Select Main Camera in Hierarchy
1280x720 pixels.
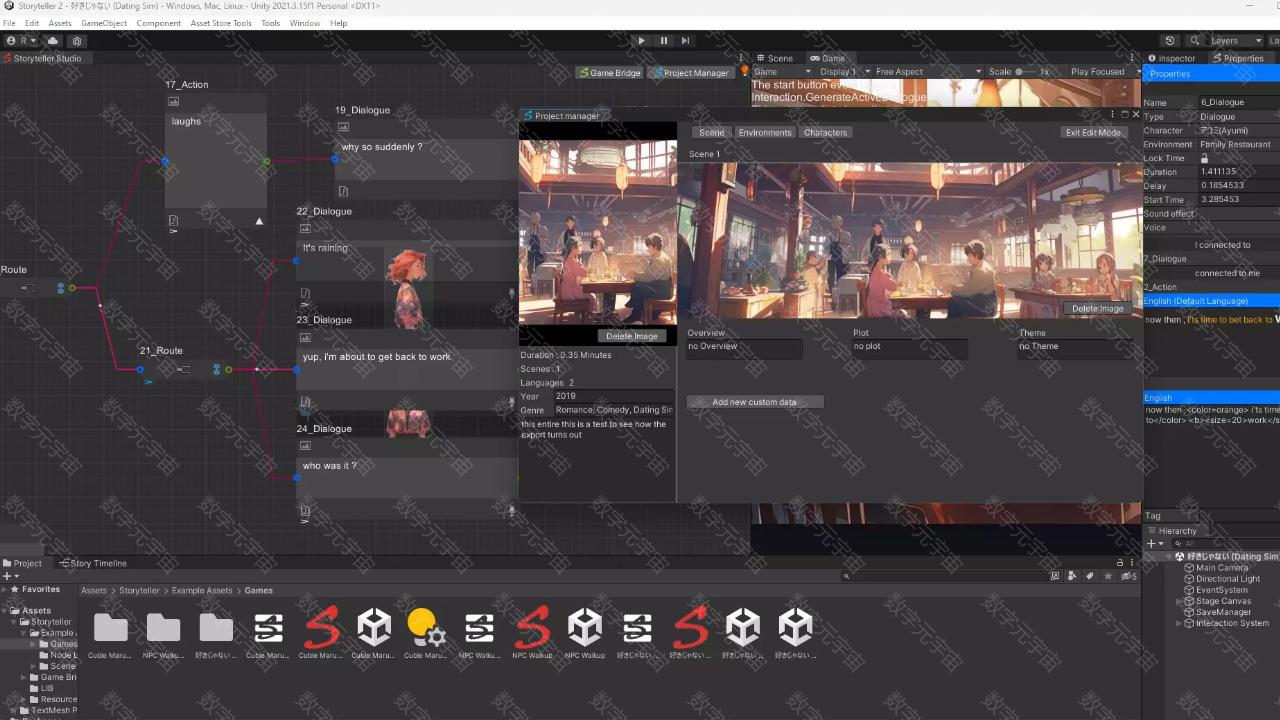click(1214, 567)
